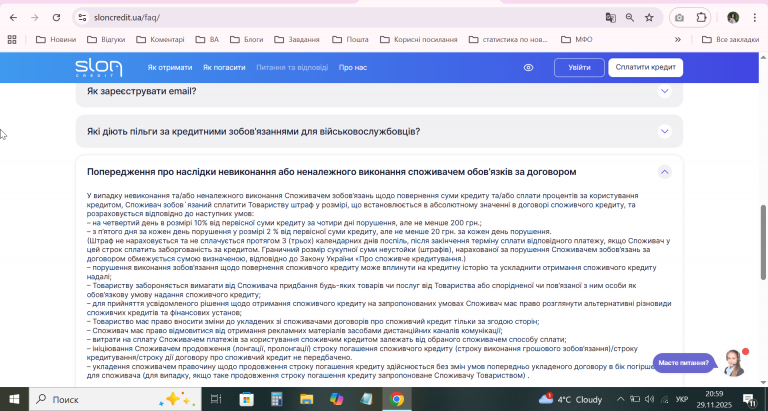Screen dimensions: 768x411
Task: Open Microsoft Store from taskbar
Action: [x=246, y=399]
